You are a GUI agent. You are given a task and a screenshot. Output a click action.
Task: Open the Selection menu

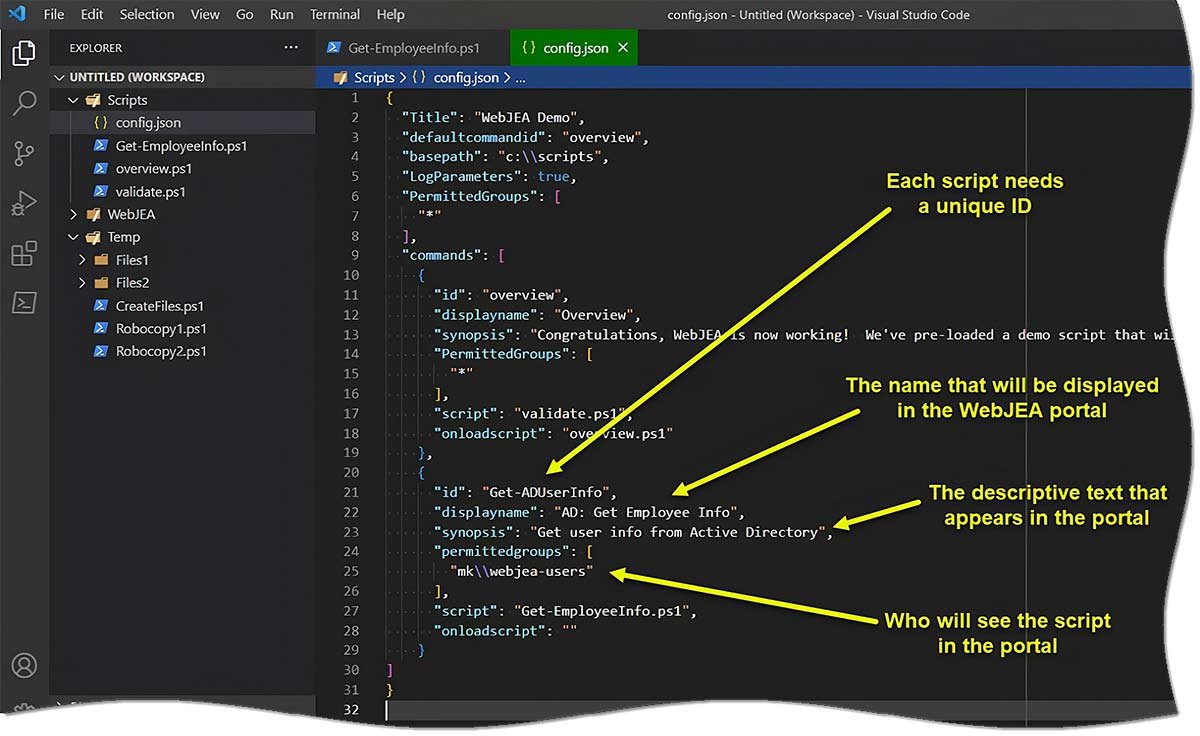point(146,14)
